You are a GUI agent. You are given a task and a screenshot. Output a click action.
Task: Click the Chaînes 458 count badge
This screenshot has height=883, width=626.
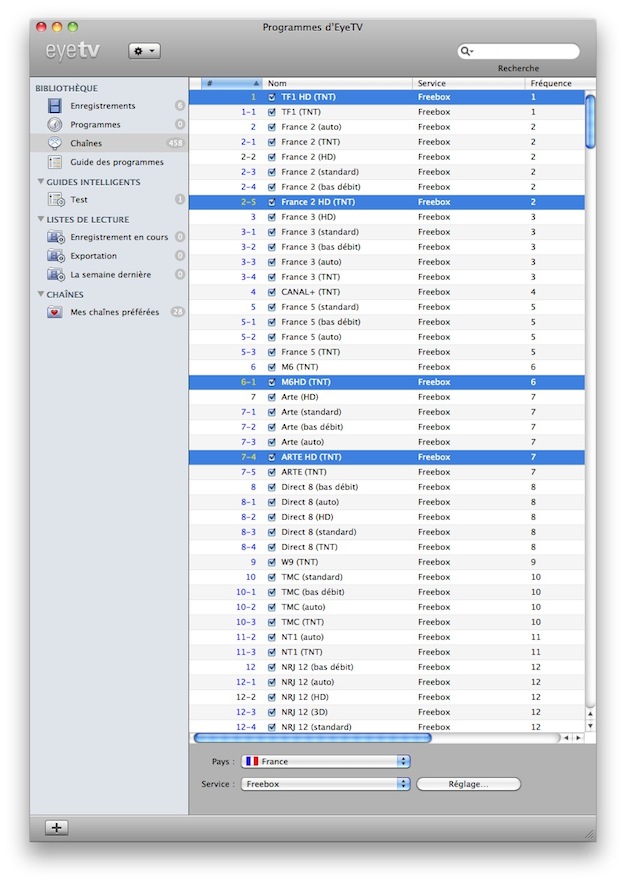(x=176, y=143)
